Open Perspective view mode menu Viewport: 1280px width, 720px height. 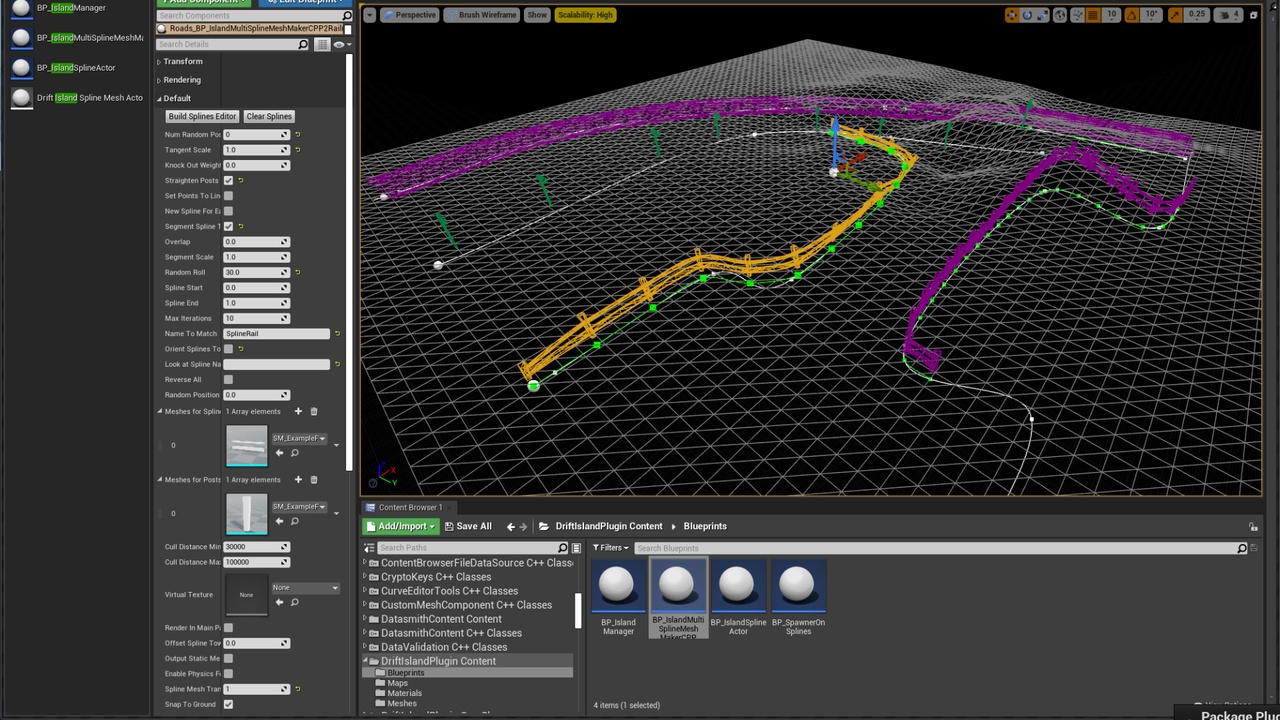(409, 15)
